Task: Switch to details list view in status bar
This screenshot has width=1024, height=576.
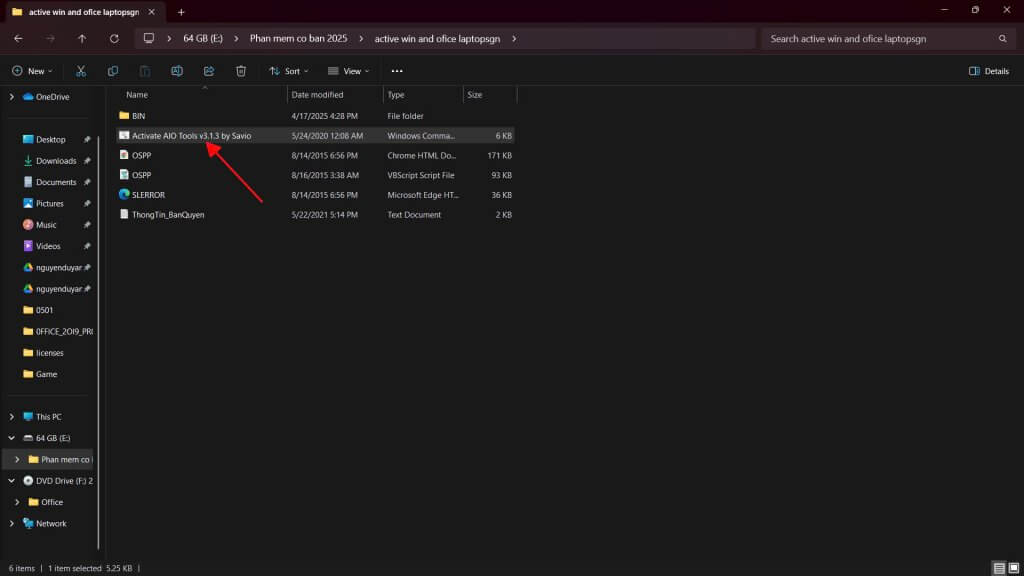Action: tap(999, 568)
